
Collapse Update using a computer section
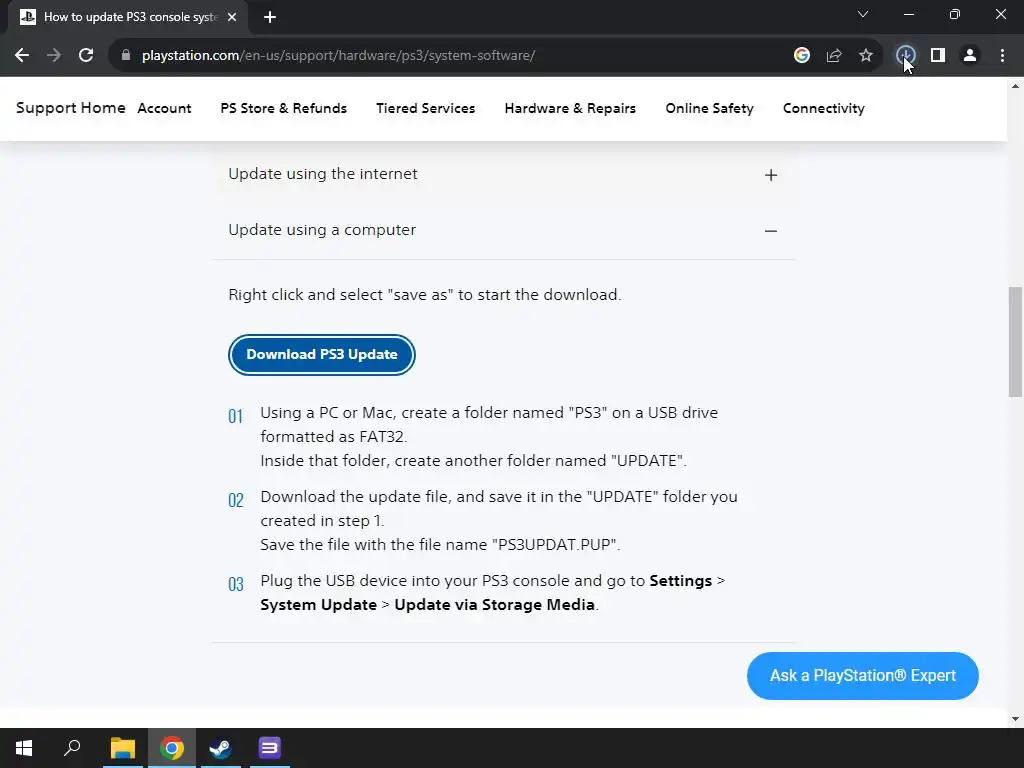pyautogui.click(x=504, y=231)
